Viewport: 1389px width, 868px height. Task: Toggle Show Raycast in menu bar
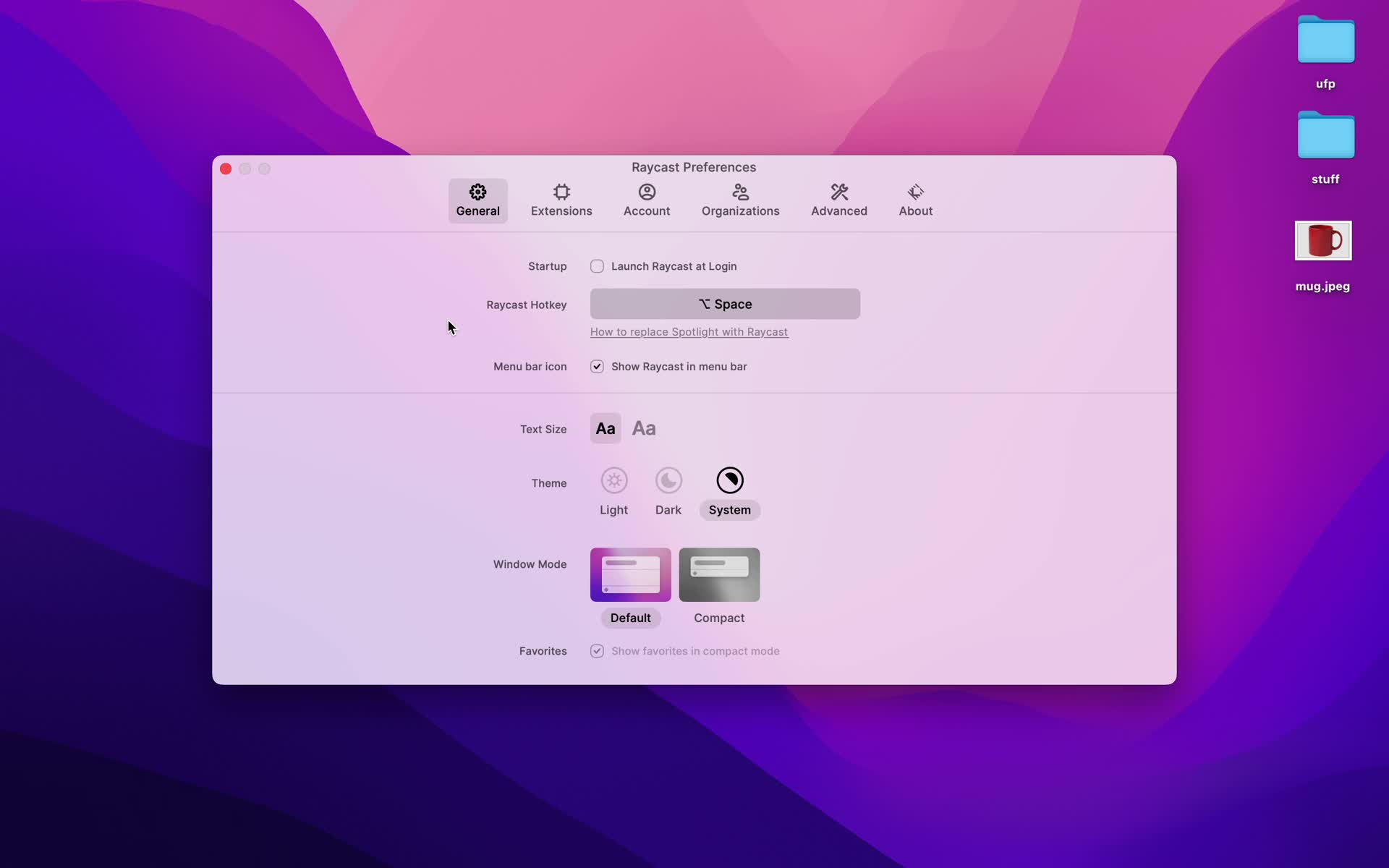pos(597,366)
